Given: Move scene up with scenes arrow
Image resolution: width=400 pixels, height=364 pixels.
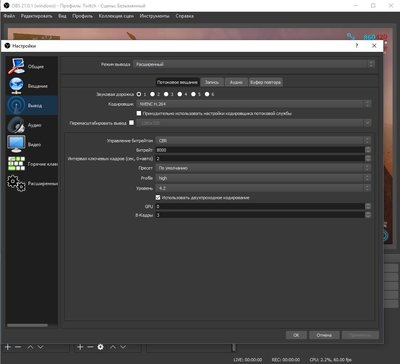Looking at the screenshot, I should coord(30,347).
